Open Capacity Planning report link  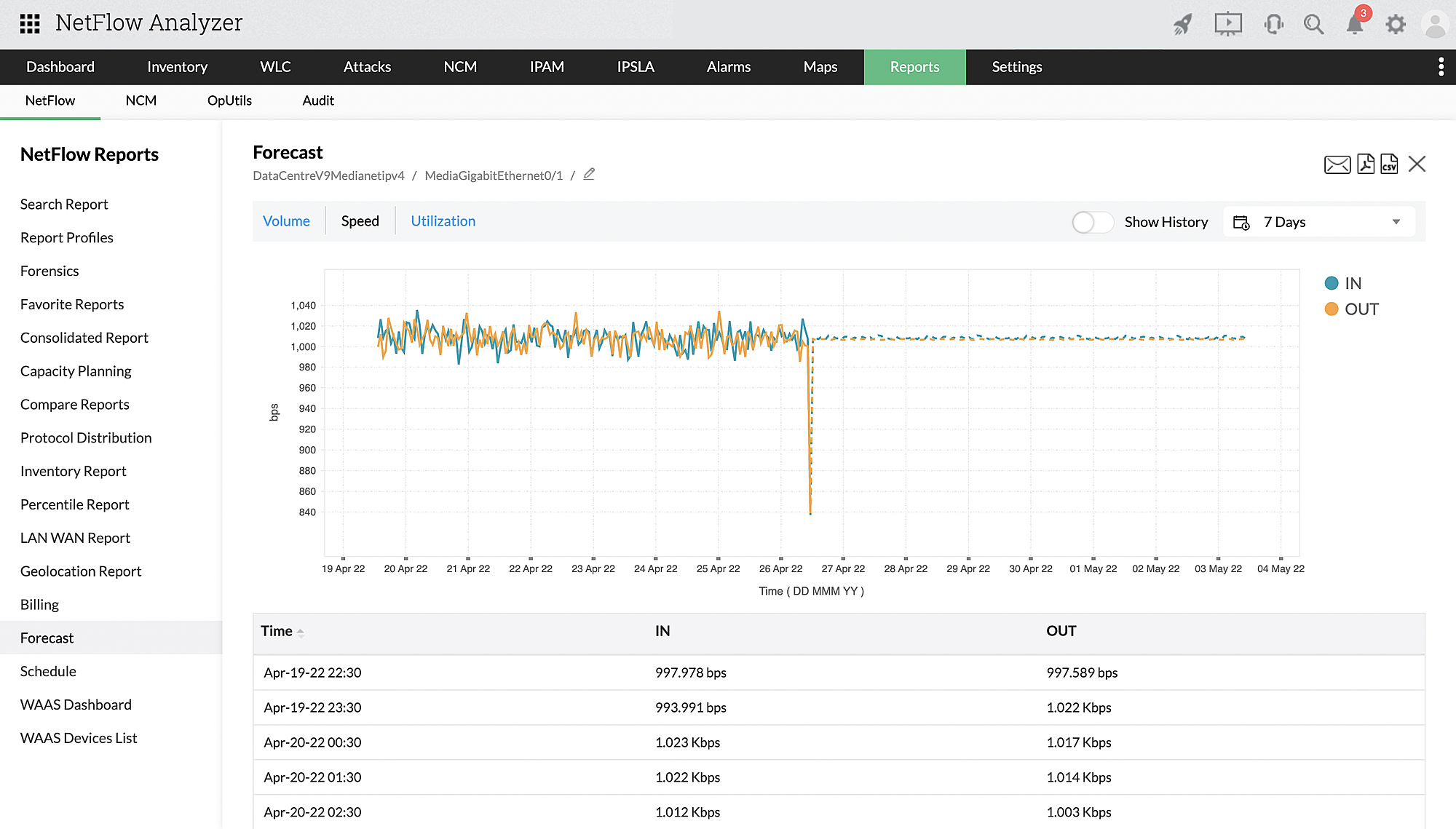[x=76, y=371]
